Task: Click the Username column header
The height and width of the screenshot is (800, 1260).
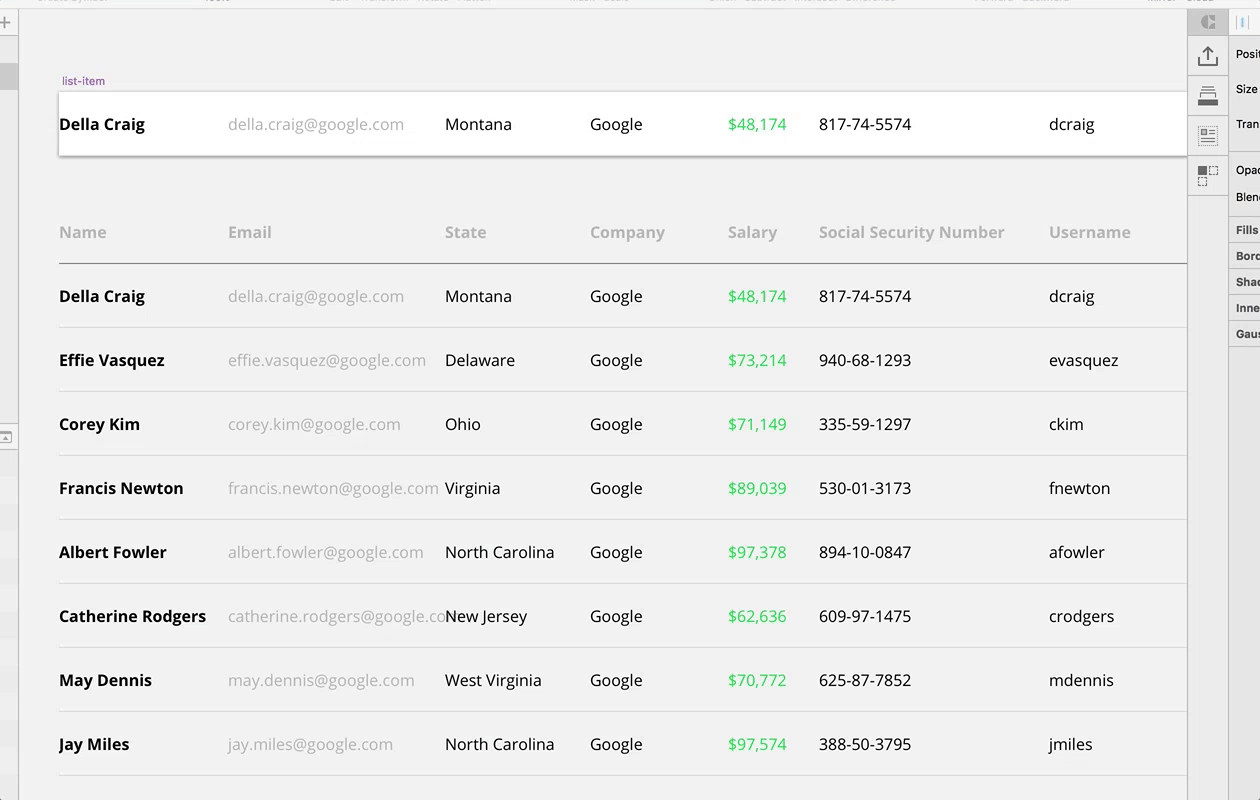Action: [x=1090, y=232]
